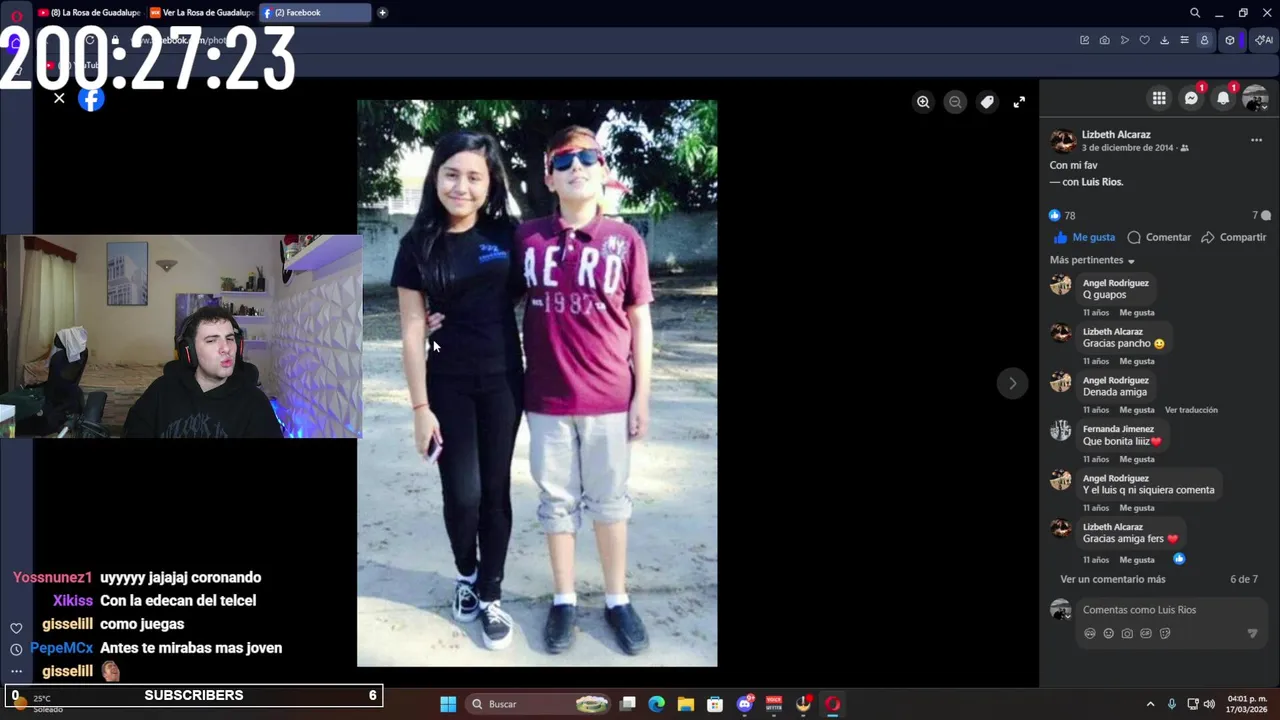
Task: Switch commenting identity avatar dropdown
Action: (x=1061, y=610)
